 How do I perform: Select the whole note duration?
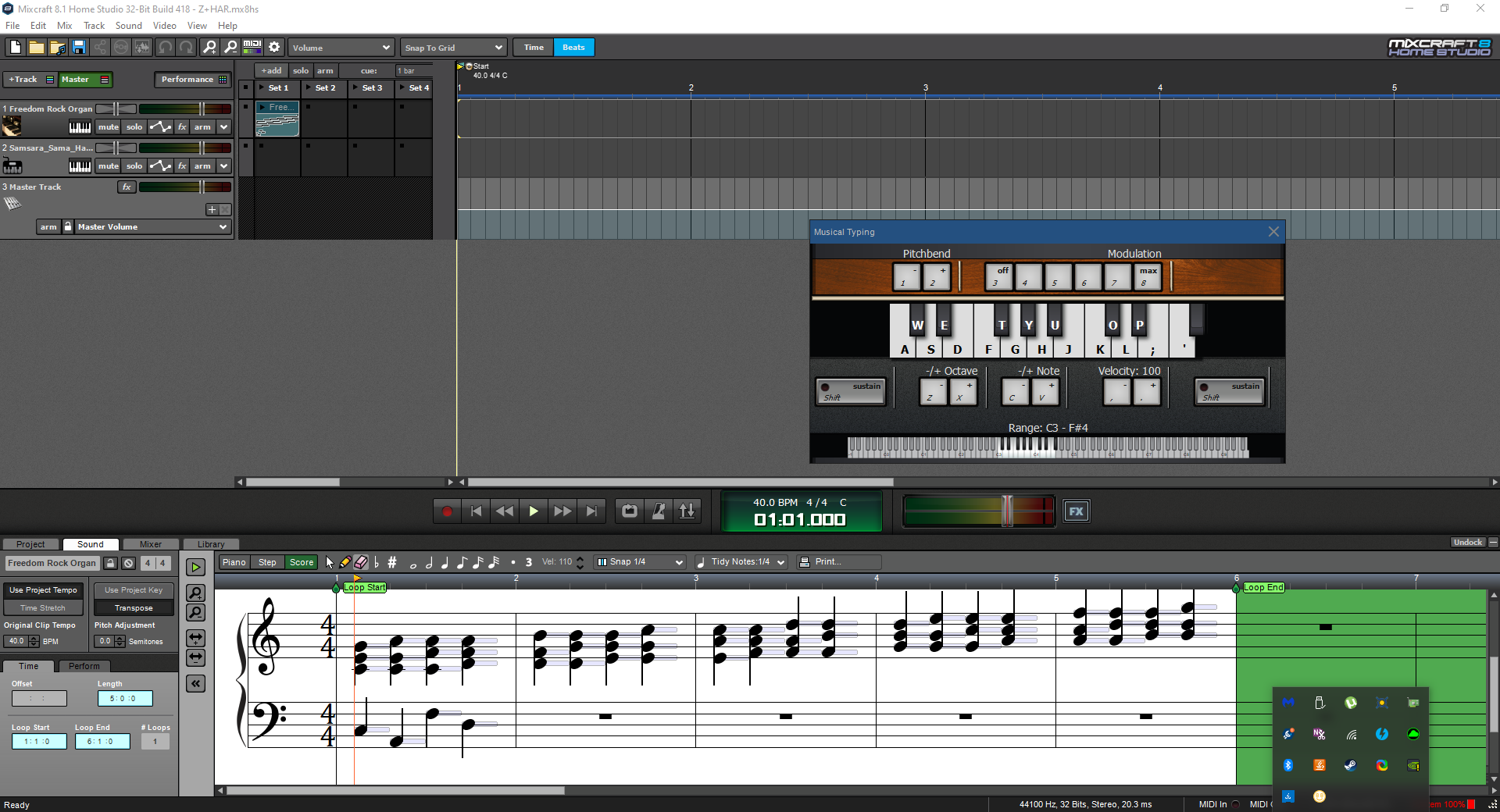pos(413,564)
